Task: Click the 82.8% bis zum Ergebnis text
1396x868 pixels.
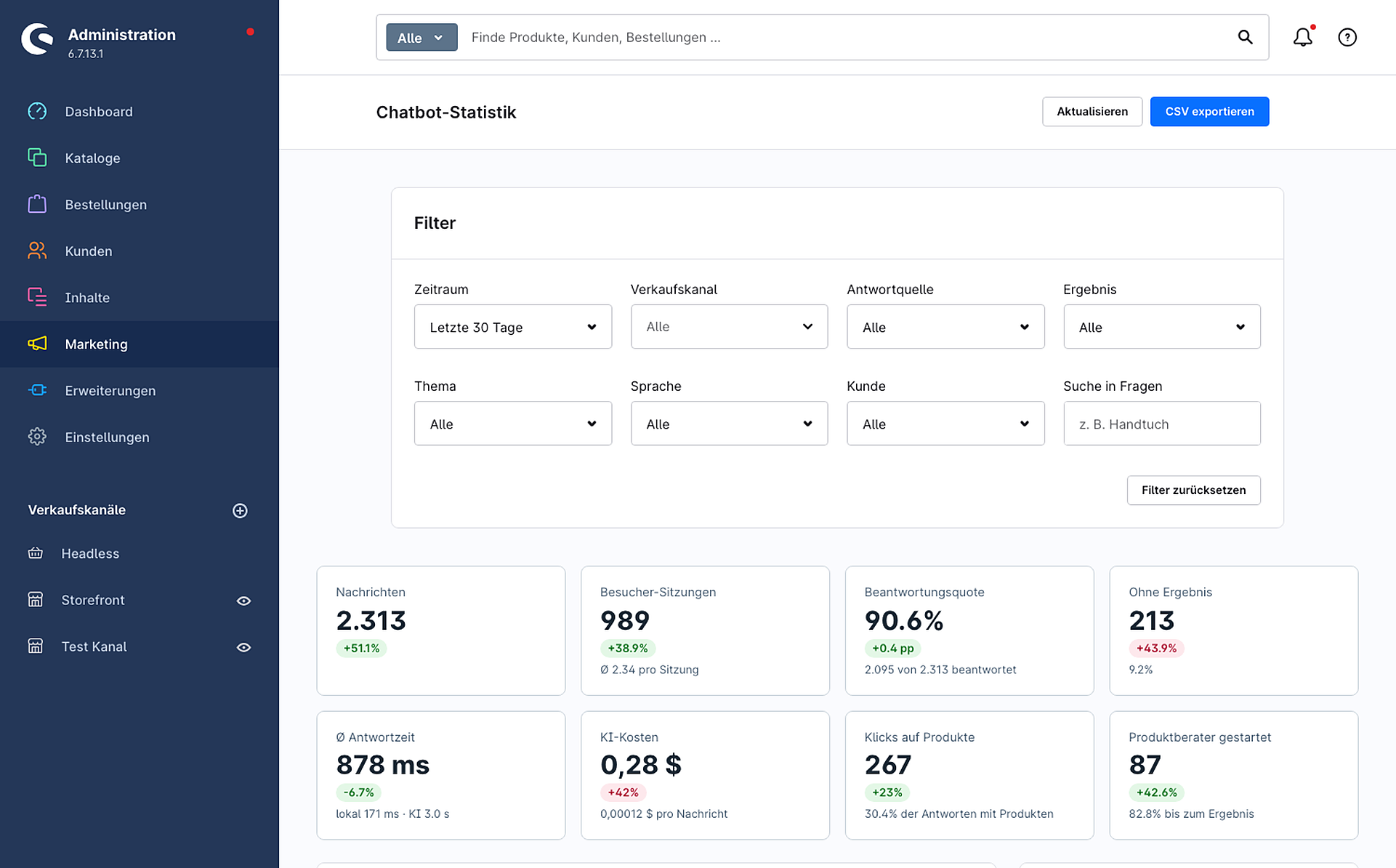Action: pyautogui.click(x=1191, y=814)
